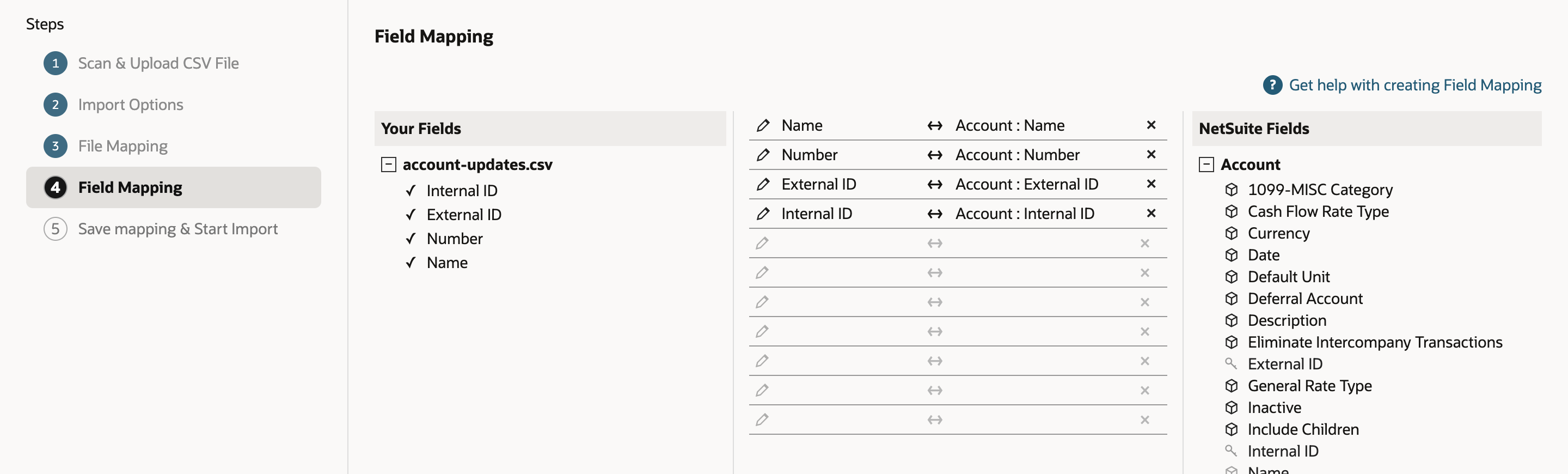Open Get help with creating Field Mapping link

point(1414,86)
